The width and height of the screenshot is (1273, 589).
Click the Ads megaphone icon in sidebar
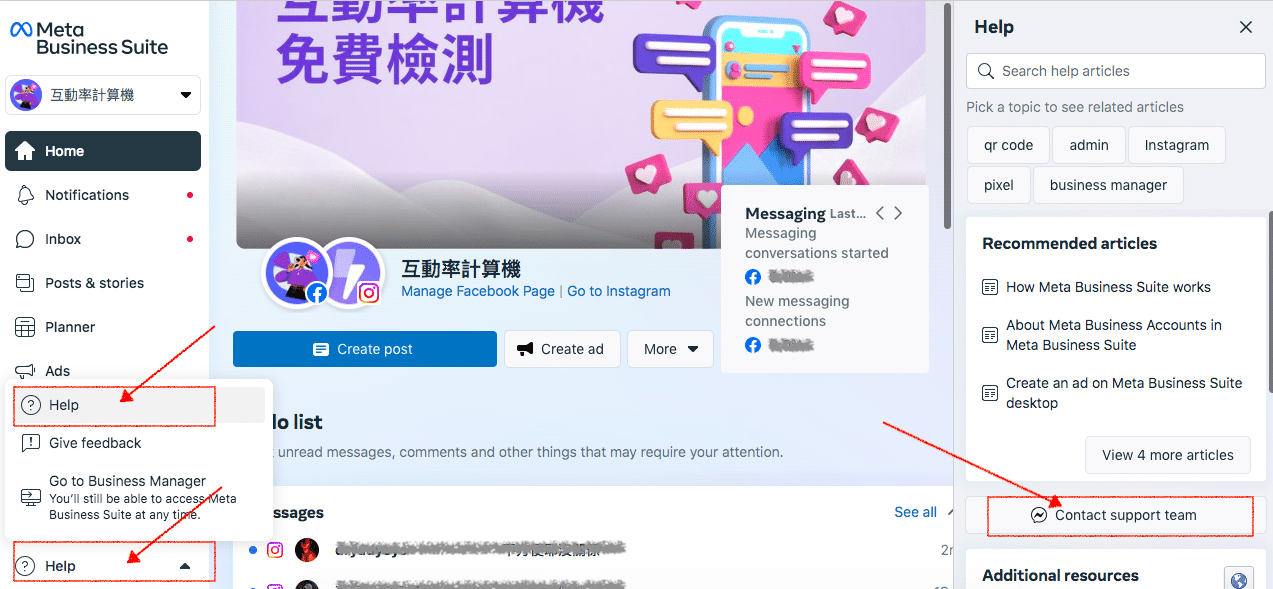[26, 371]
